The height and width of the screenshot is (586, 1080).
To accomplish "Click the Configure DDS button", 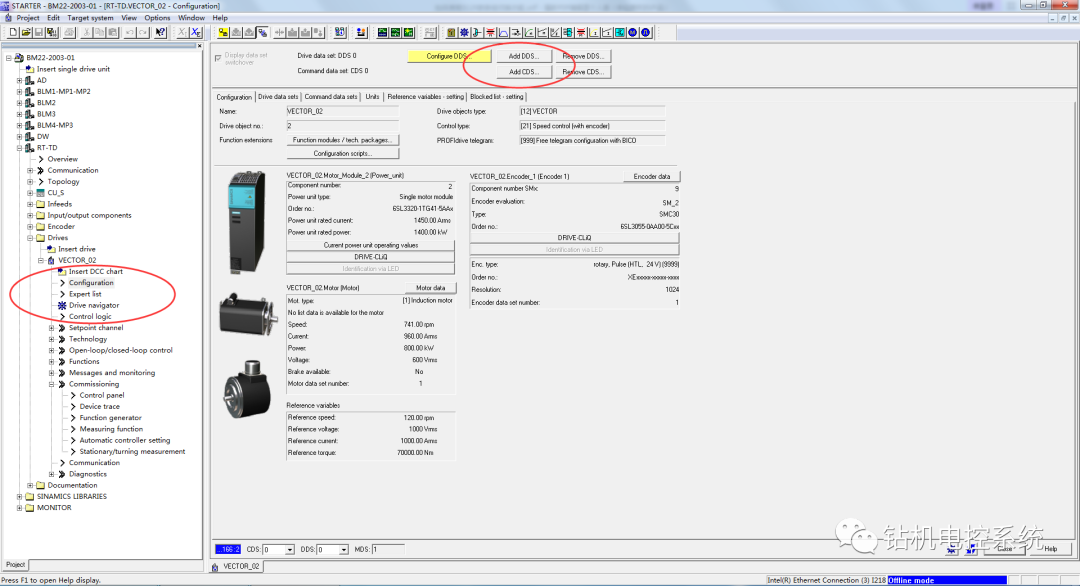I will click(x=448, y=56).
